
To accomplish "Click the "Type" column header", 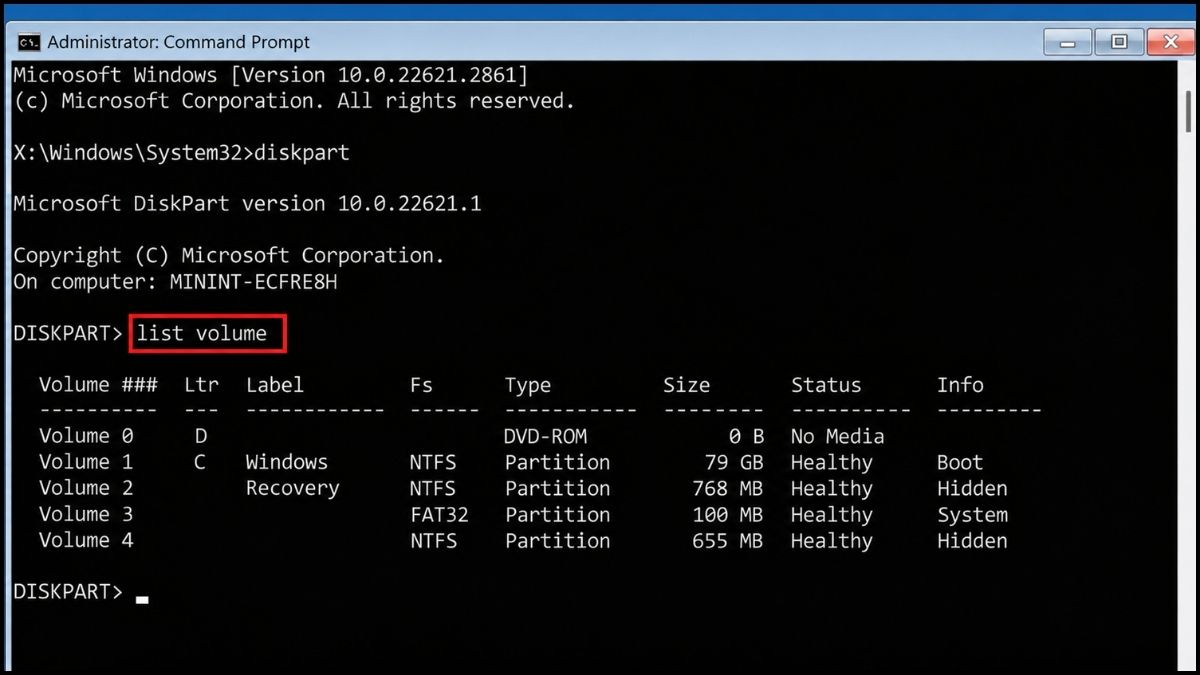I will (528, 386).
